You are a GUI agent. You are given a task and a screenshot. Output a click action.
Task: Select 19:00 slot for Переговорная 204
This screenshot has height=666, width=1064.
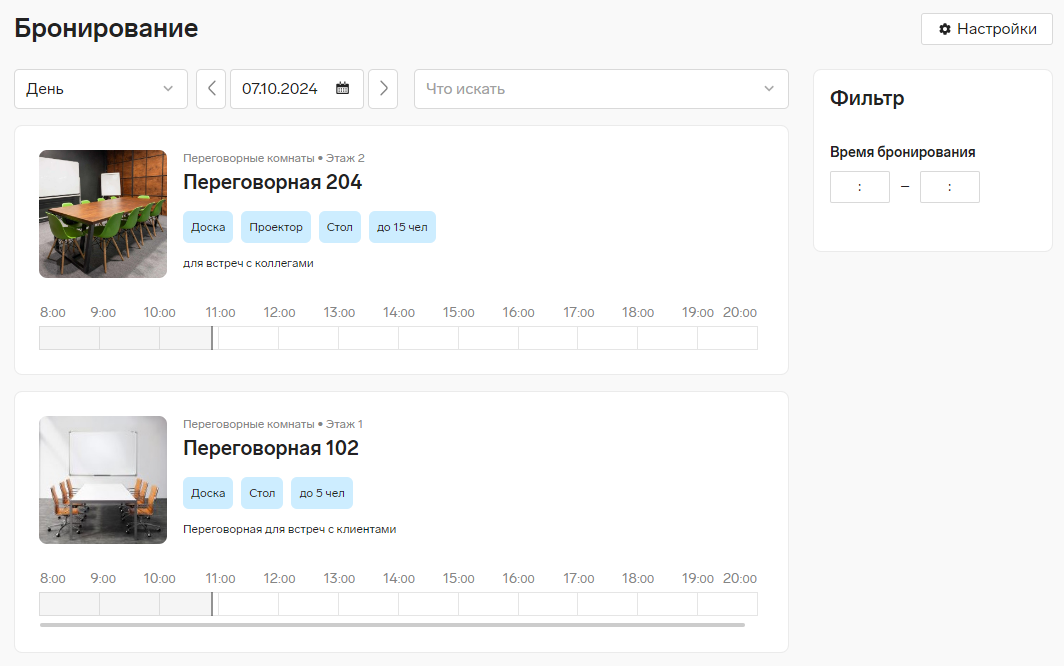pyautogui.click(x=727, y=338)
